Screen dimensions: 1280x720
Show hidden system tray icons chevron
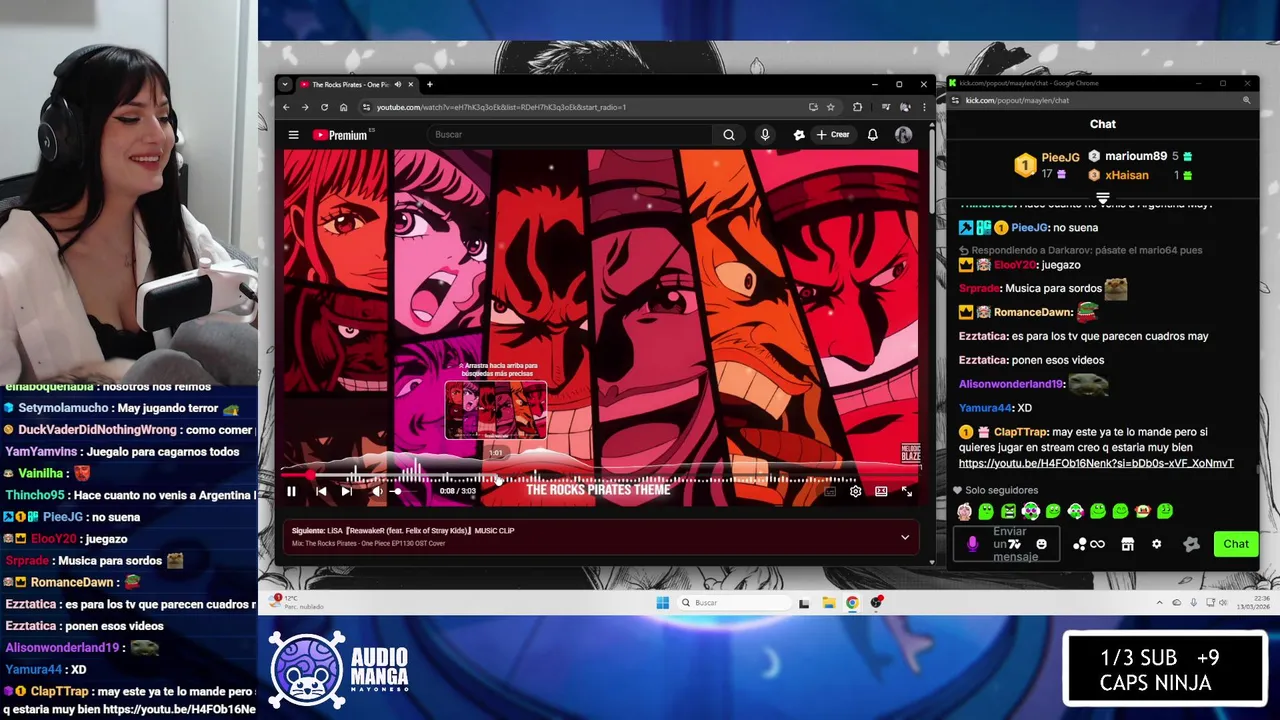[x=1160, y=602]
